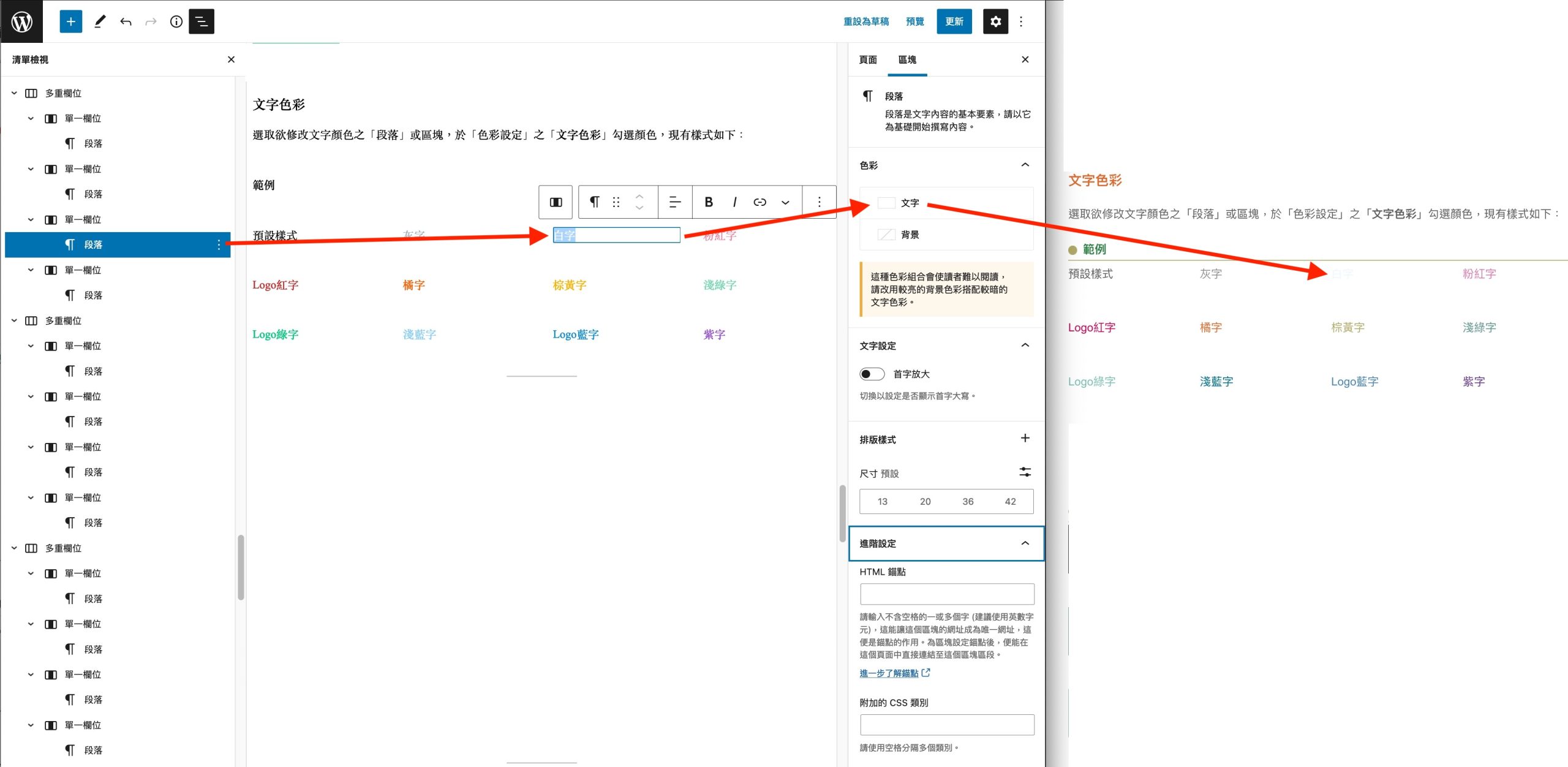Click the redo arrow

(x=151, y=21)
